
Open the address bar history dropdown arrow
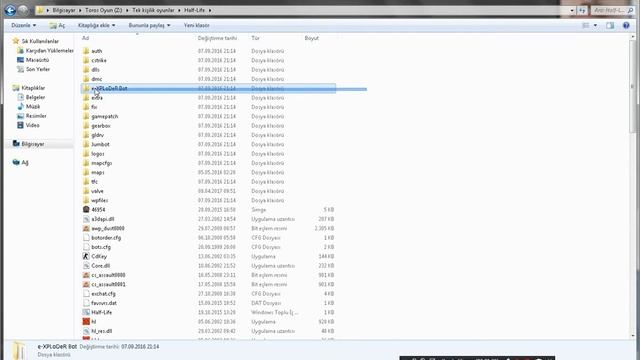tap(572, 10)
